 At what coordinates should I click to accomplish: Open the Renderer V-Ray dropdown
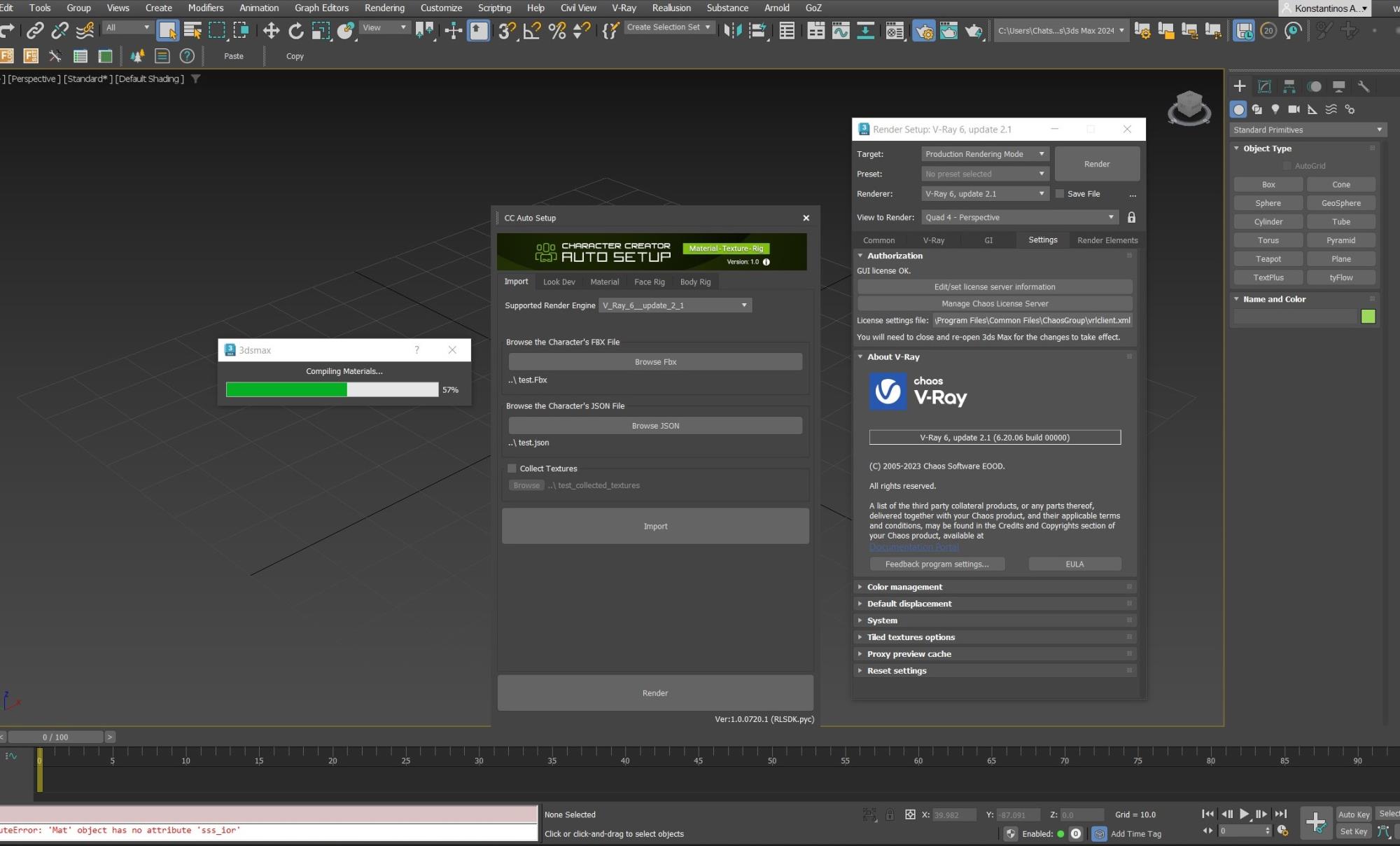click(x=985, y=194)
